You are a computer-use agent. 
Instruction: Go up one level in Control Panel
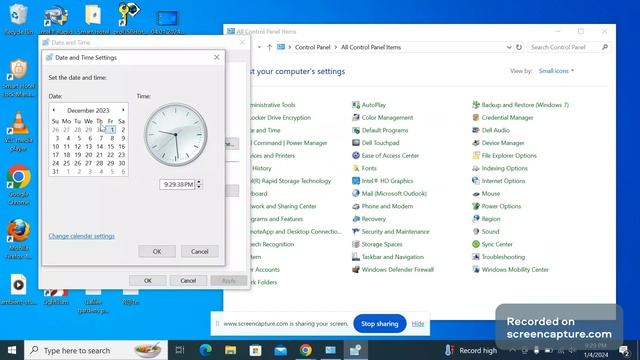(269, 47)
